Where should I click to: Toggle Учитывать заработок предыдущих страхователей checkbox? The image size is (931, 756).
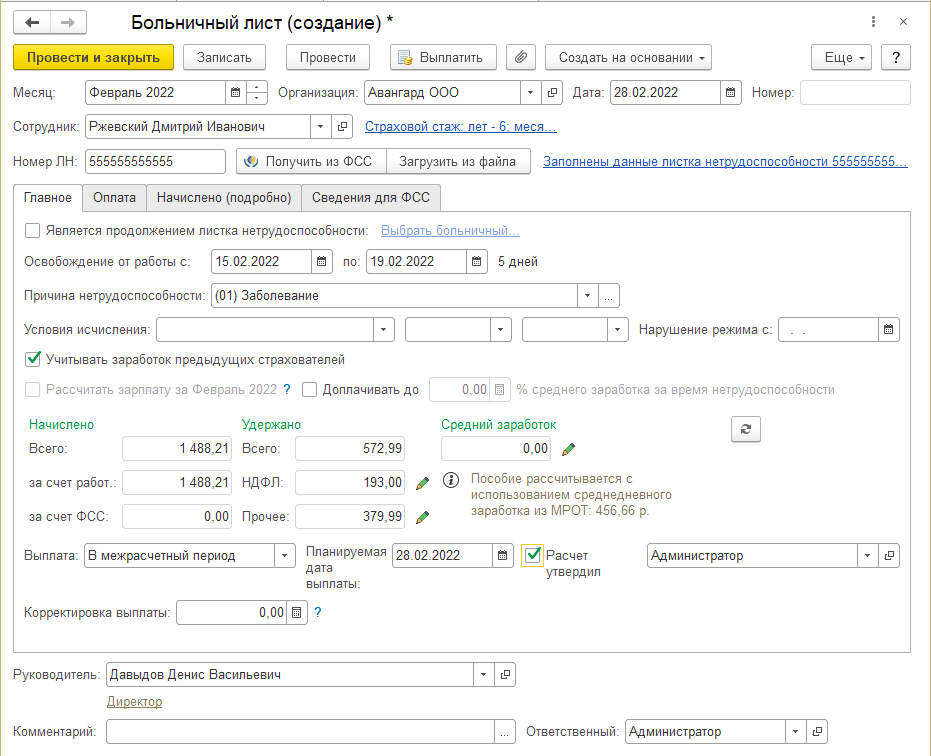click(x=33, y=359)
